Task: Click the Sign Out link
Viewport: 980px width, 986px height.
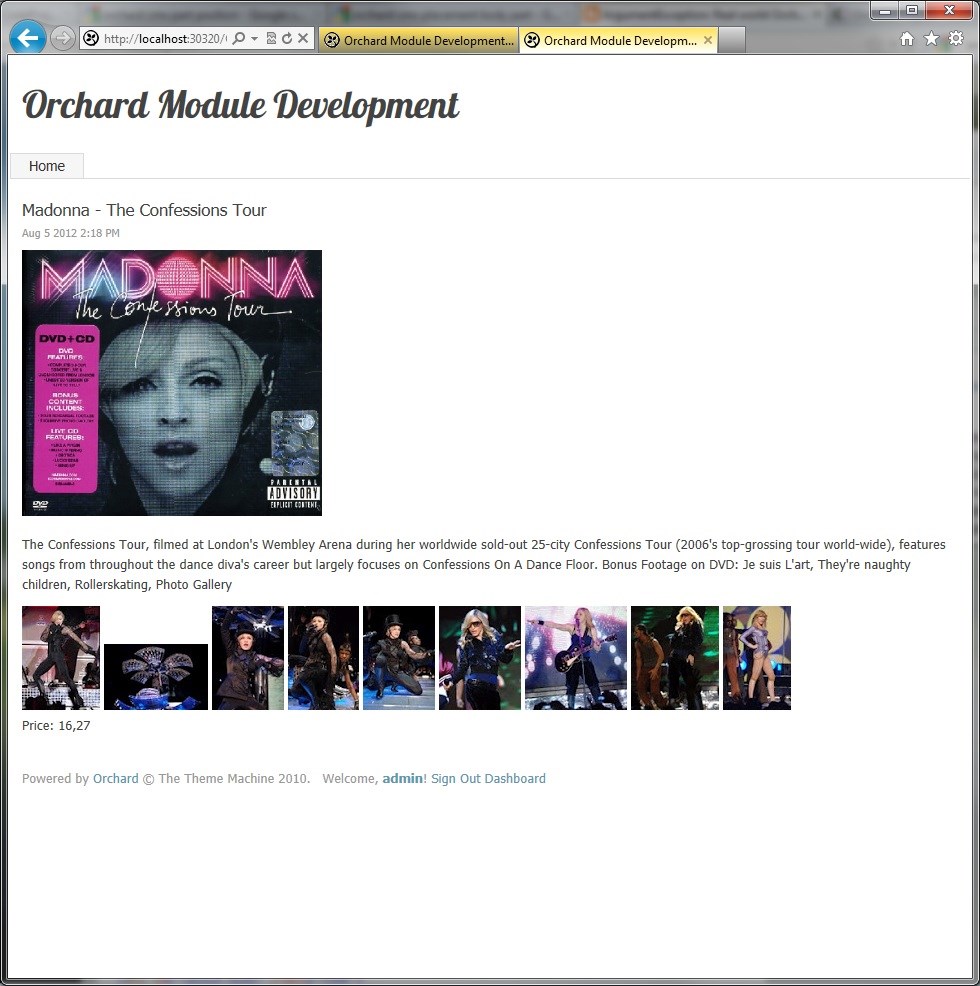Action: coord(455,779)
